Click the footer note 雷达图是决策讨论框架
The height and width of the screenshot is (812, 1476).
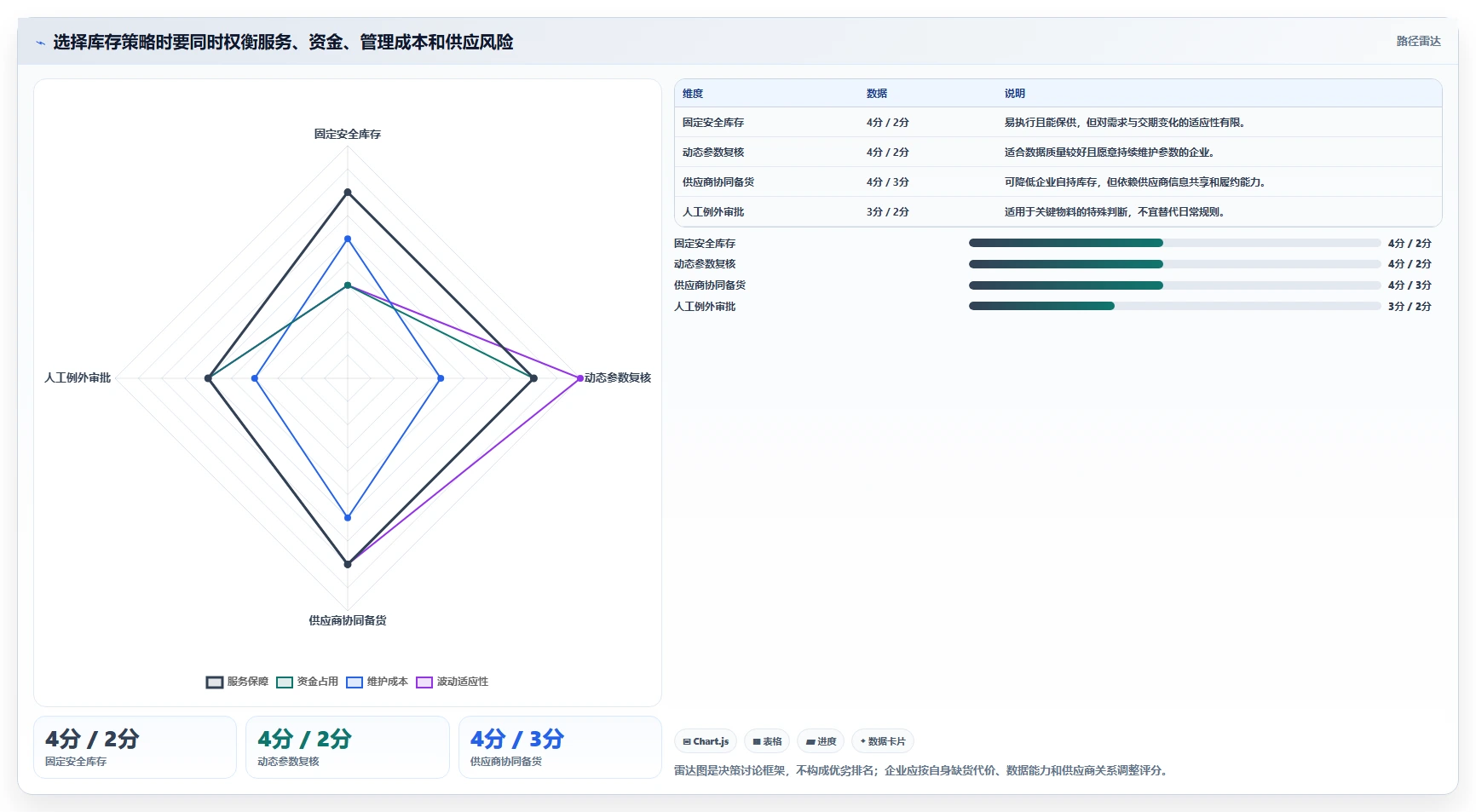click(x=923, y=770)
